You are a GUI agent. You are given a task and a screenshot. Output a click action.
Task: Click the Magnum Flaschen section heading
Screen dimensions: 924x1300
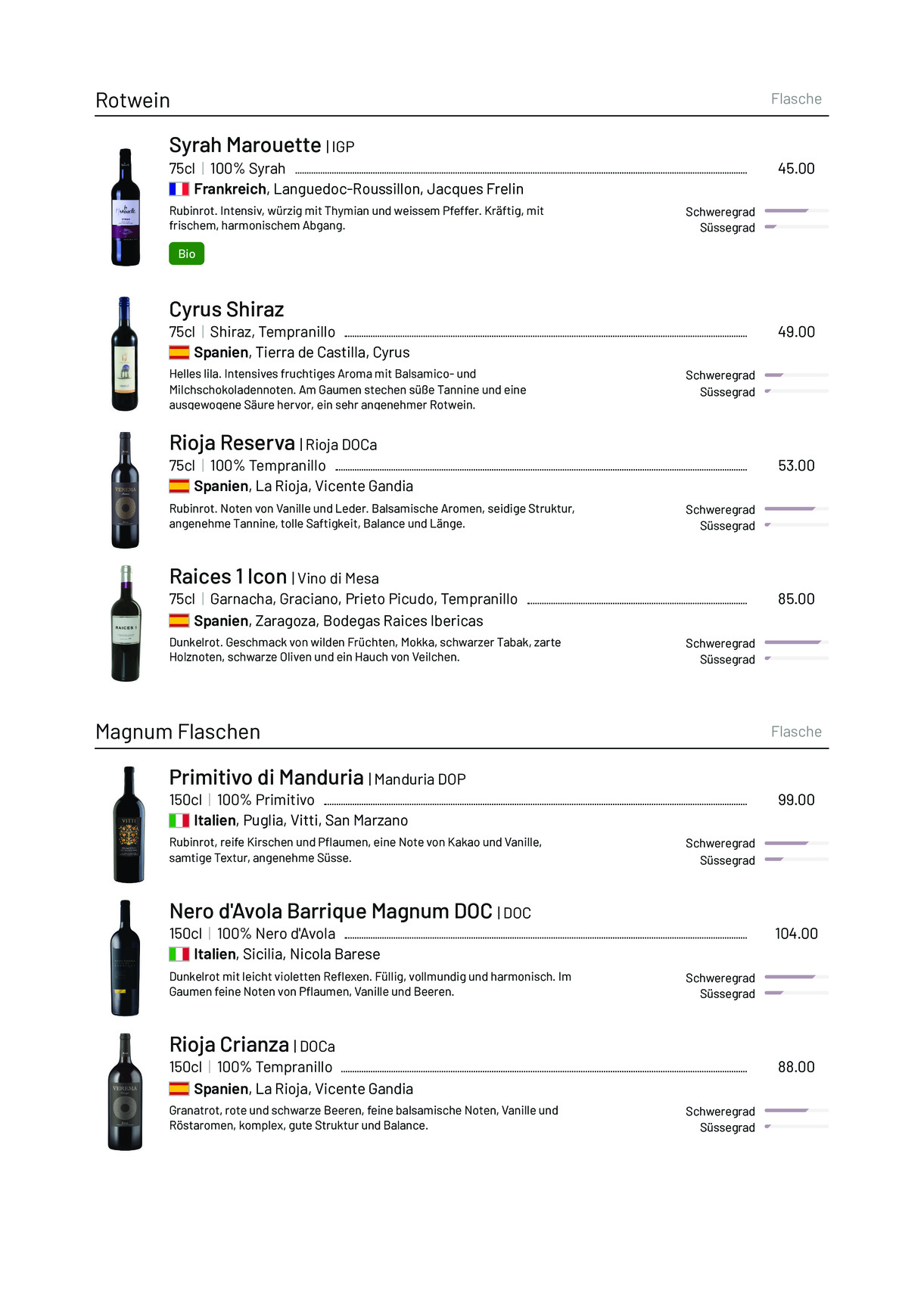click(178, 732)
